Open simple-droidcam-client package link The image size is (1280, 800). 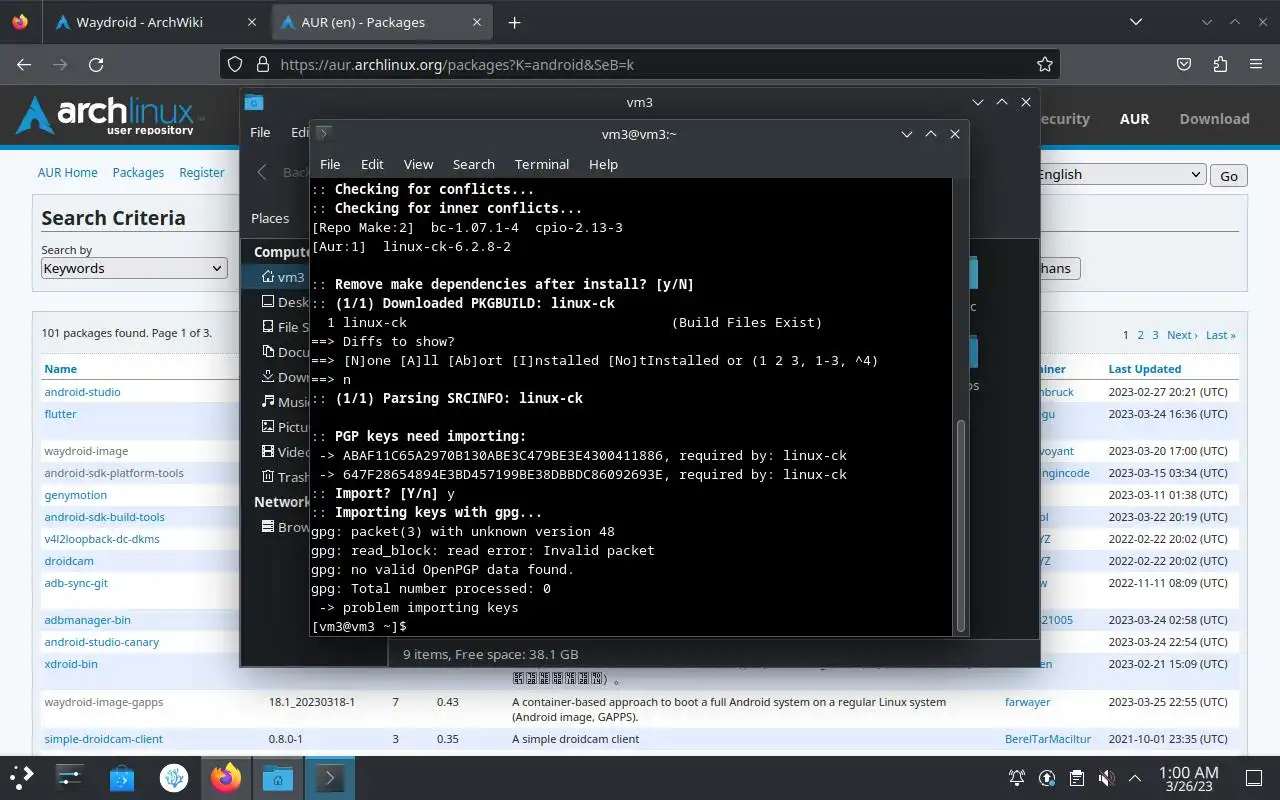tap(103, 739)
